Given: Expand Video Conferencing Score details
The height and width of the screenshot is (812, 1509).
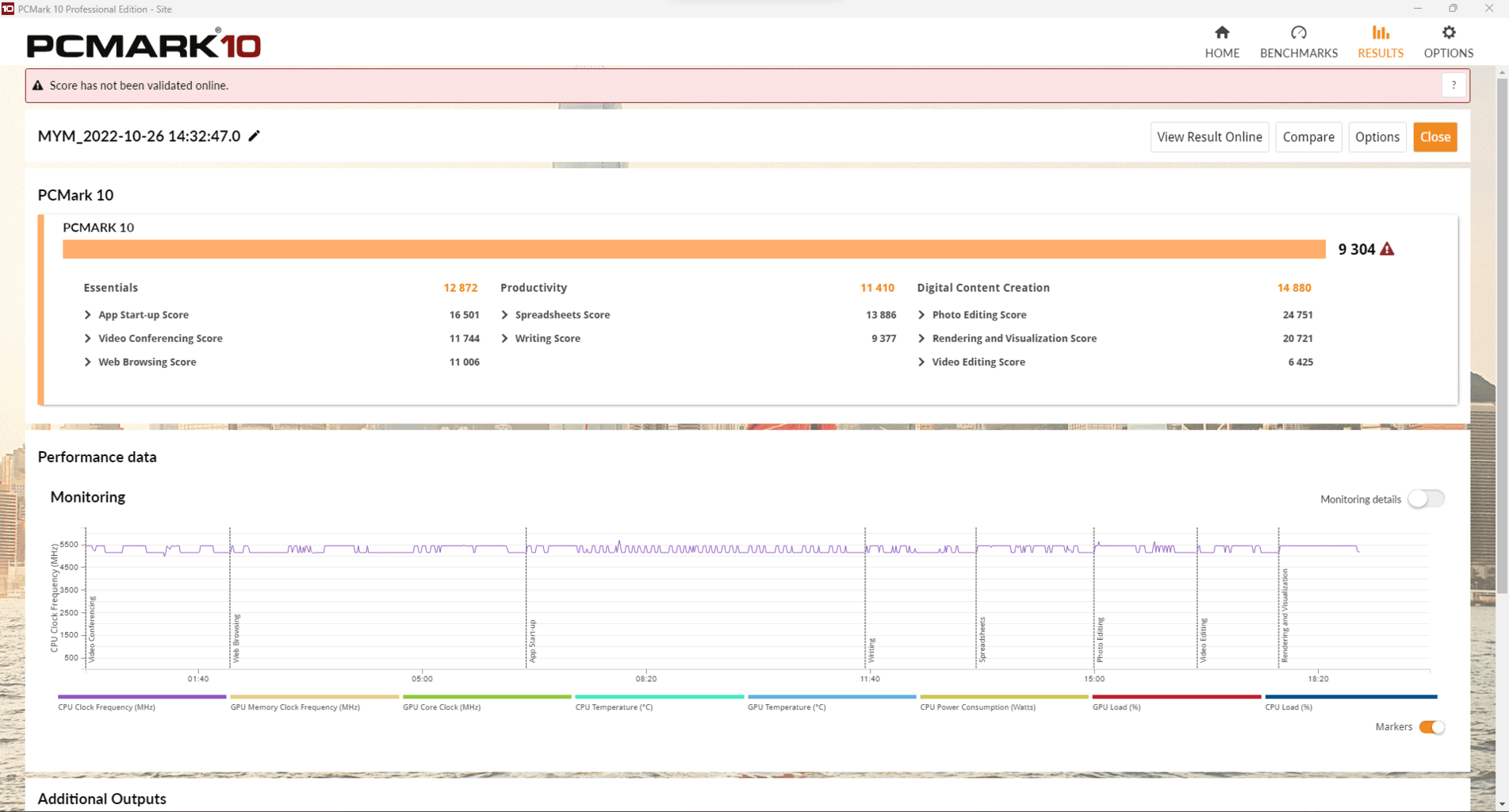Looking at the screenshot, I should [x=88, y=339].
